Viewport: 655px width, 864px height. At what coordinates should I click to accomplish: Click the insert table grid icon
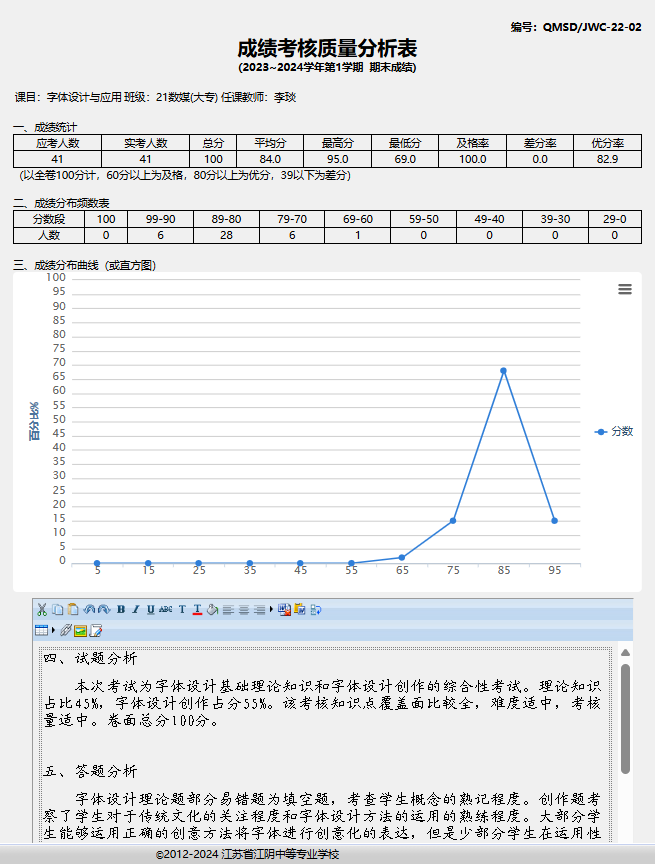click(41, 630)
